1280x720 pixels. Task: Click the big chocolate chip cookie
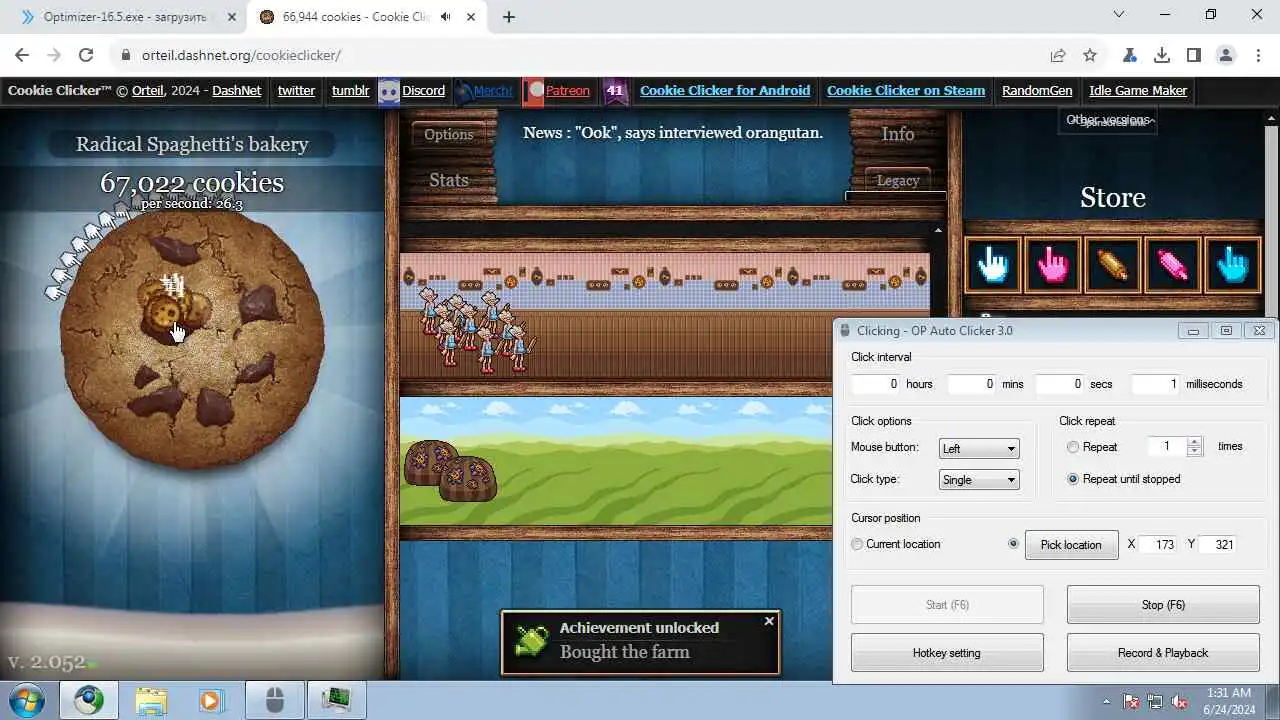192,337
